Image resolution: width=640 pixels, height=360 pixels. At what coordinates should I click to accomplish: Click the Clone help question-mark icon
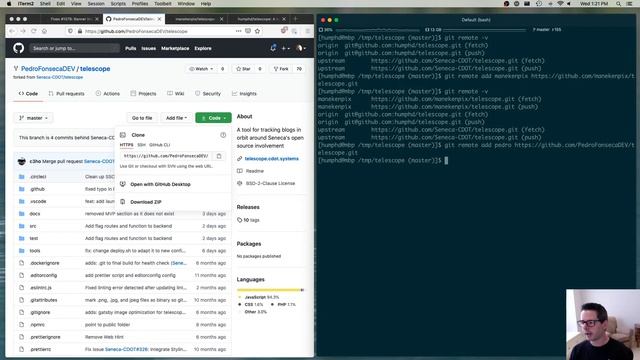tap(223, 135)
